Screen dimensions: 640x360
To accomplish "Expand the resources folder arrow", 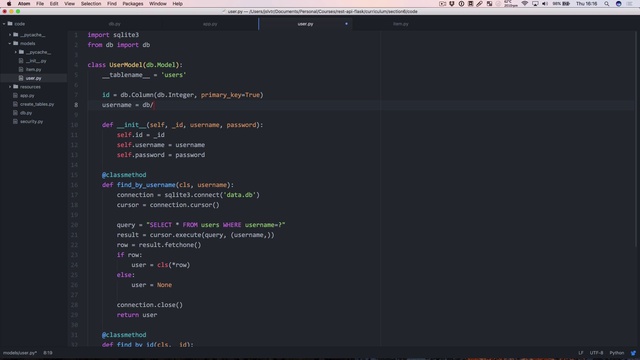I will coord(10,87).
